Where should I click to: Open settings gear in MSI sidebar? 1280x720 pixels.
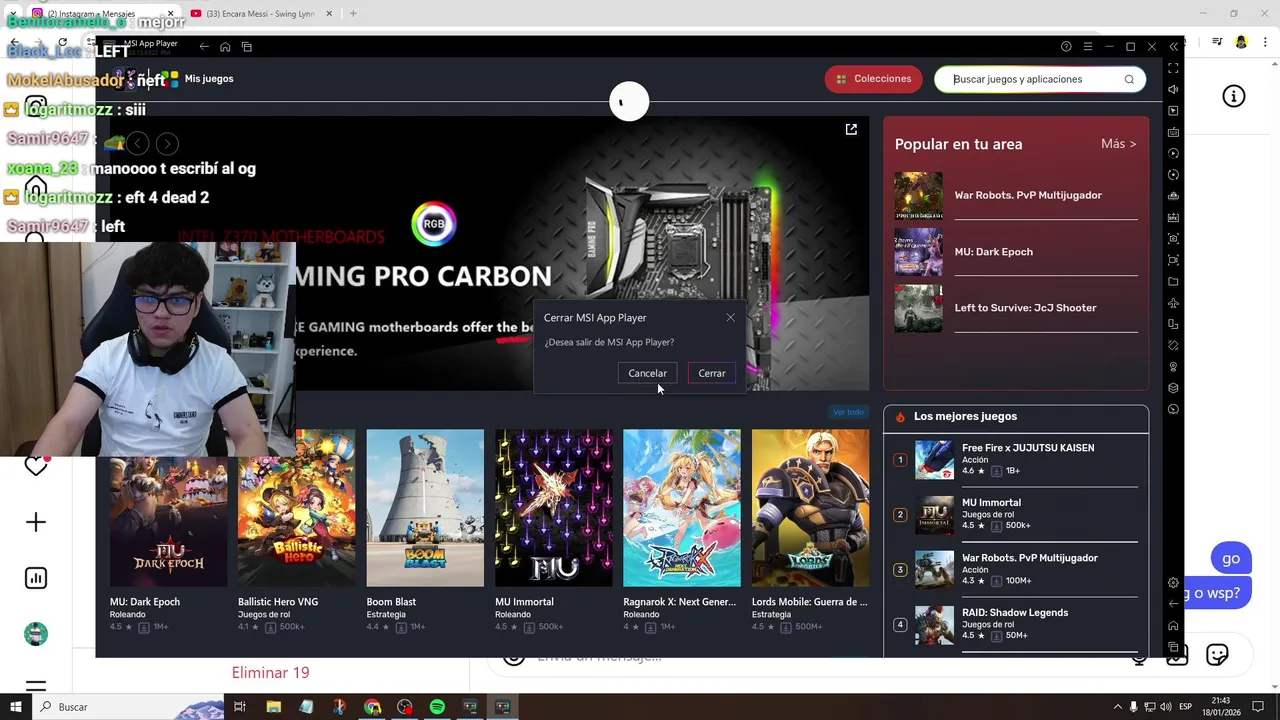[x=1173, y=583]
